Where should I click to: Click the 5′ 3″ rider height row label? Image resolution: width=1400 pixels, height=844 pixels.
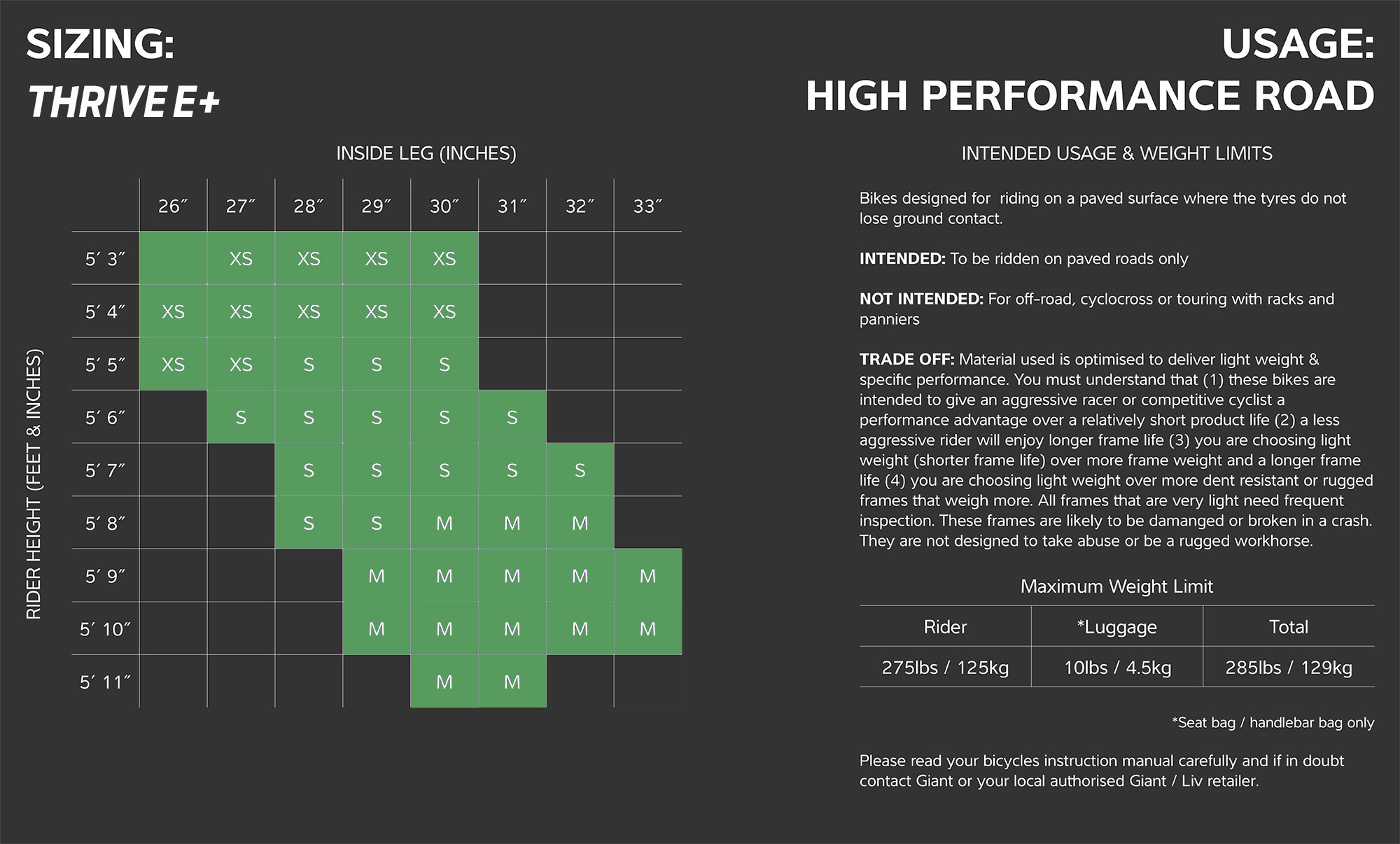click(x=105, y=258)
